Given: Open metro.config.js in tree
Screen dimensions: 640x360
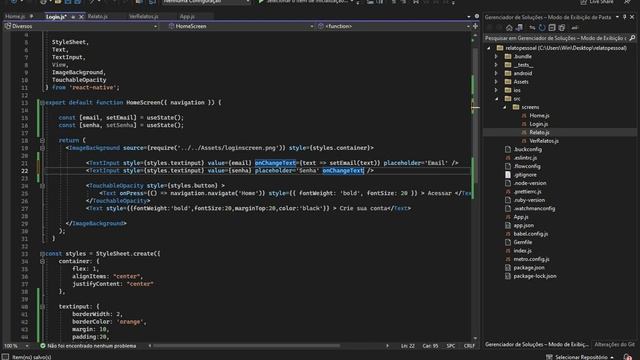Looking at the screenshot, I should [x=531, y=259].
